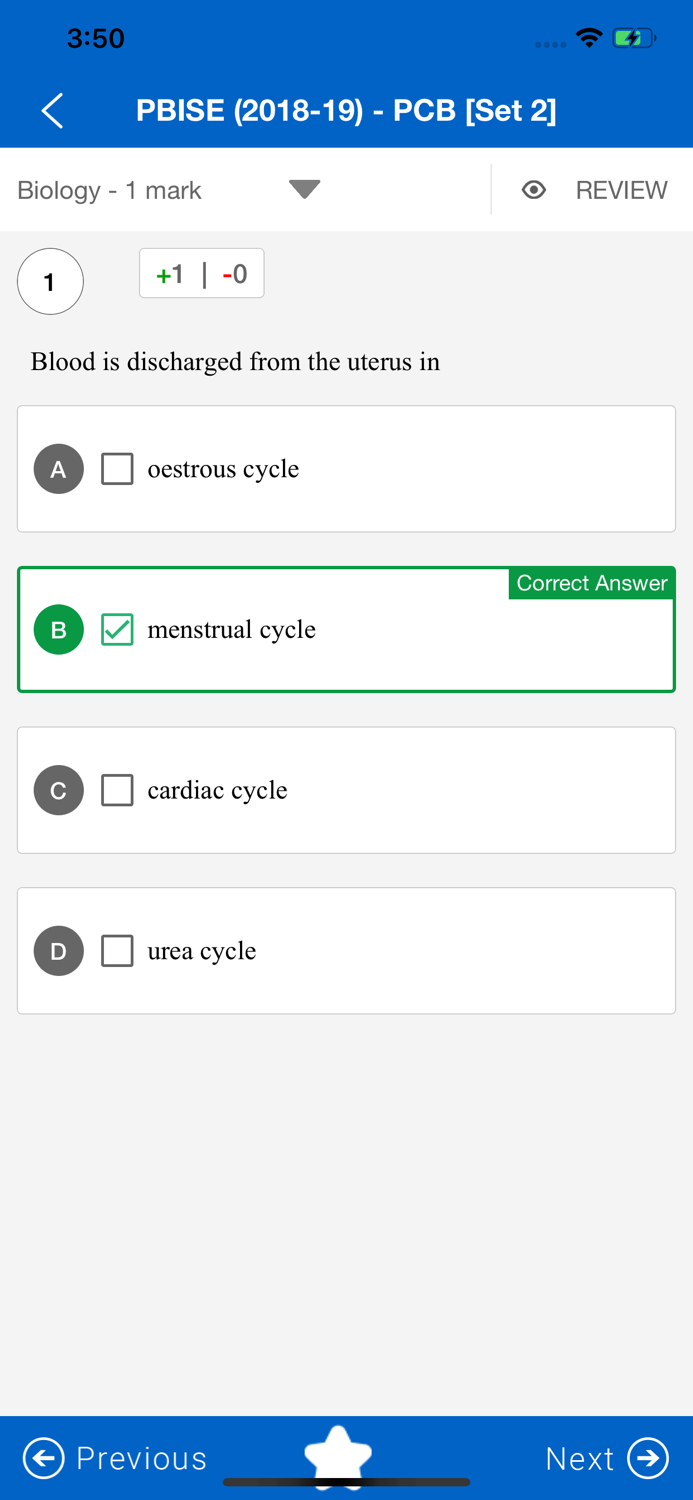Tap the option A letter badge
This screenshot has width=693, height=1500.
(59, 469)
